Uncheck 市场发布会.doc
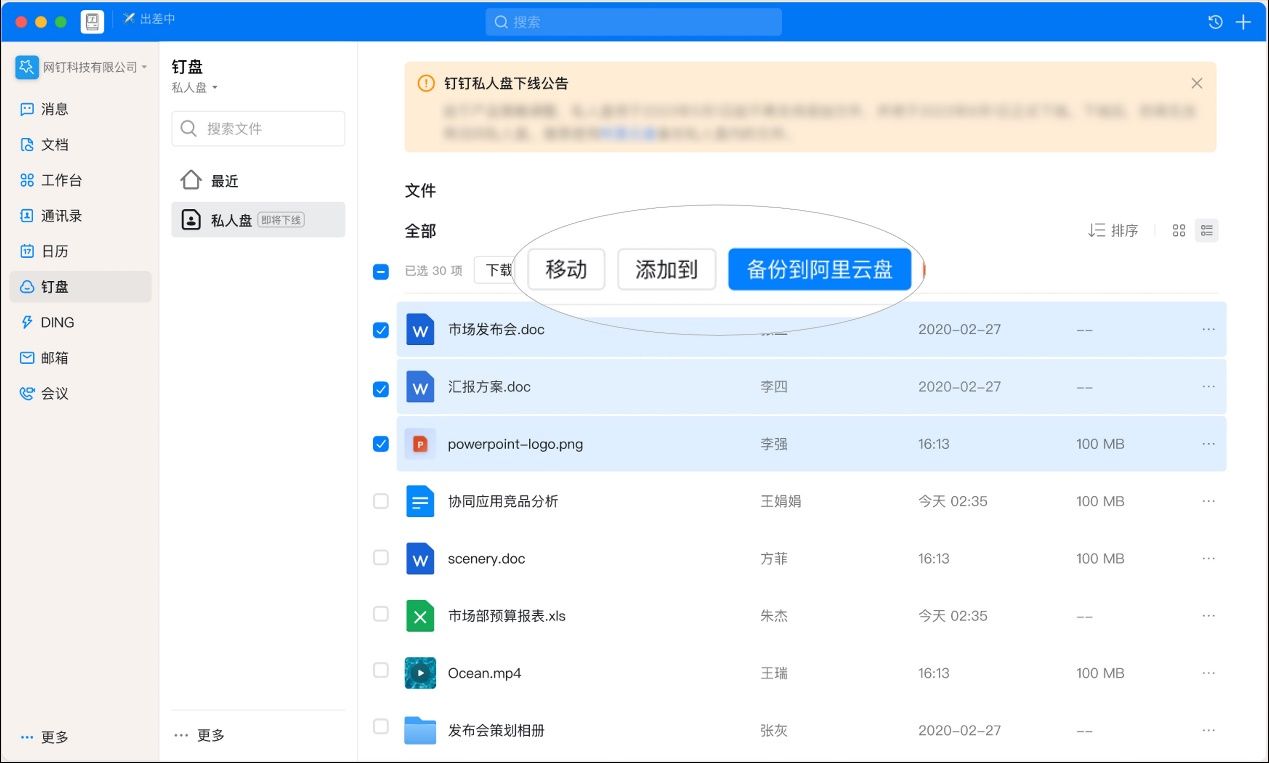 coord(381,329)
